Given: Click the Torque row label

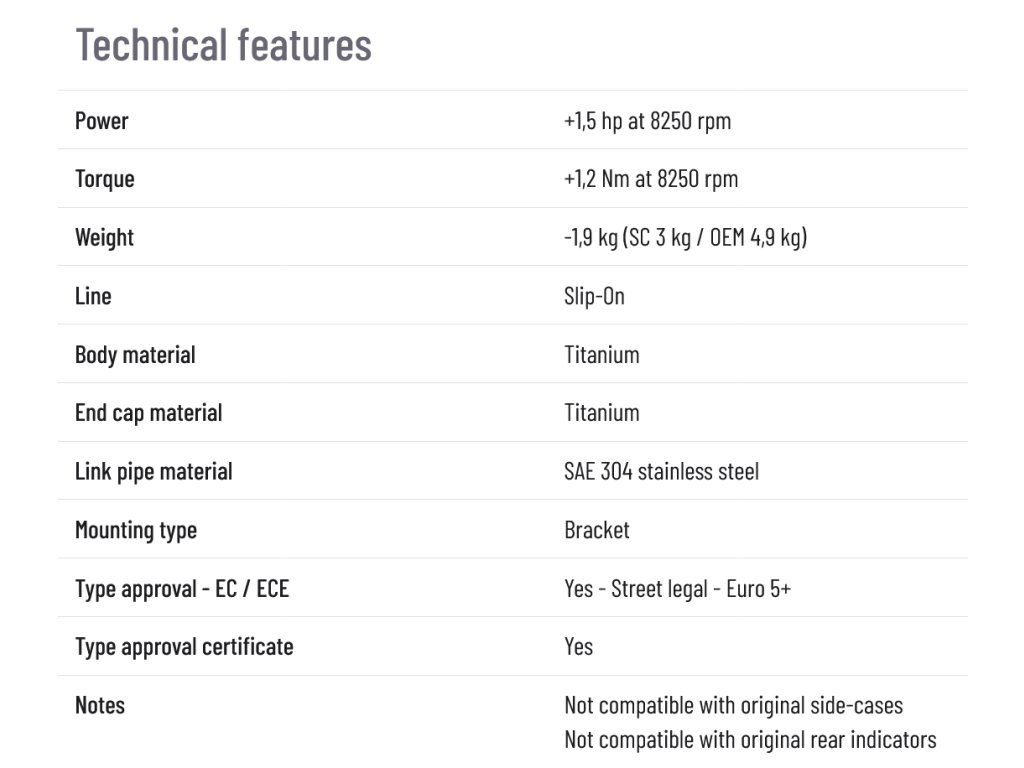Looking at the screenshot, I should (104, 179).
